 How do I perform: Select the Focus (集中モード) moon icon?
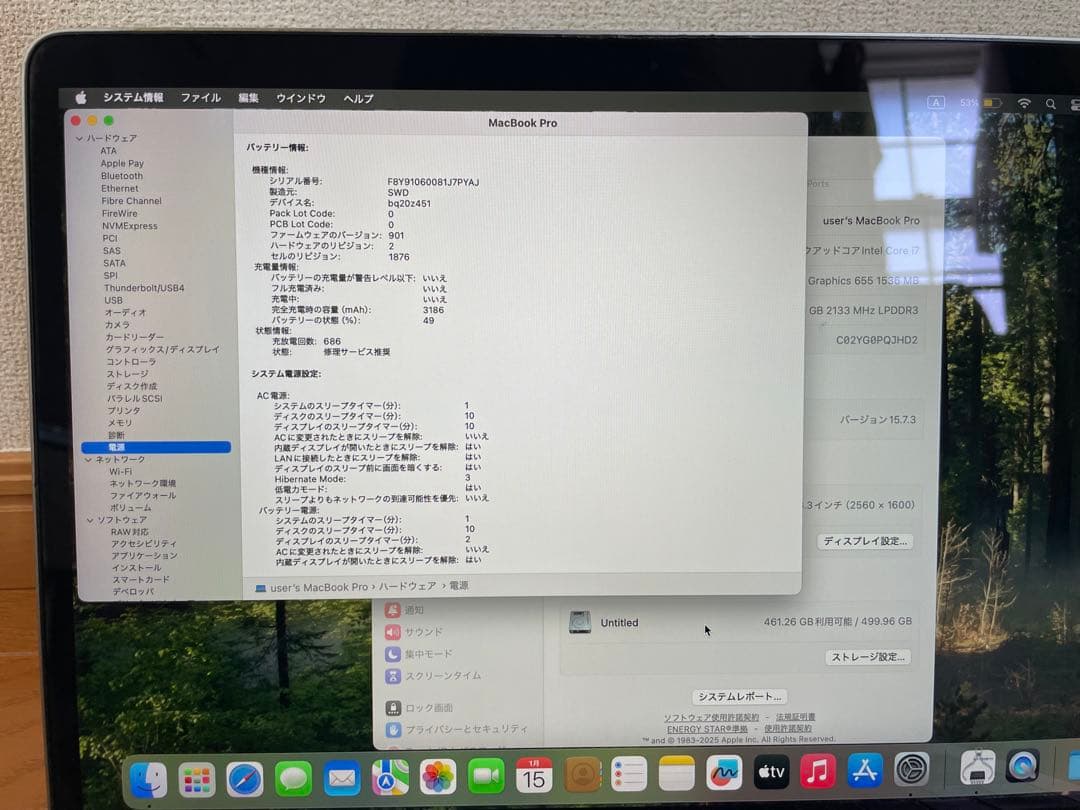[392, 652]
